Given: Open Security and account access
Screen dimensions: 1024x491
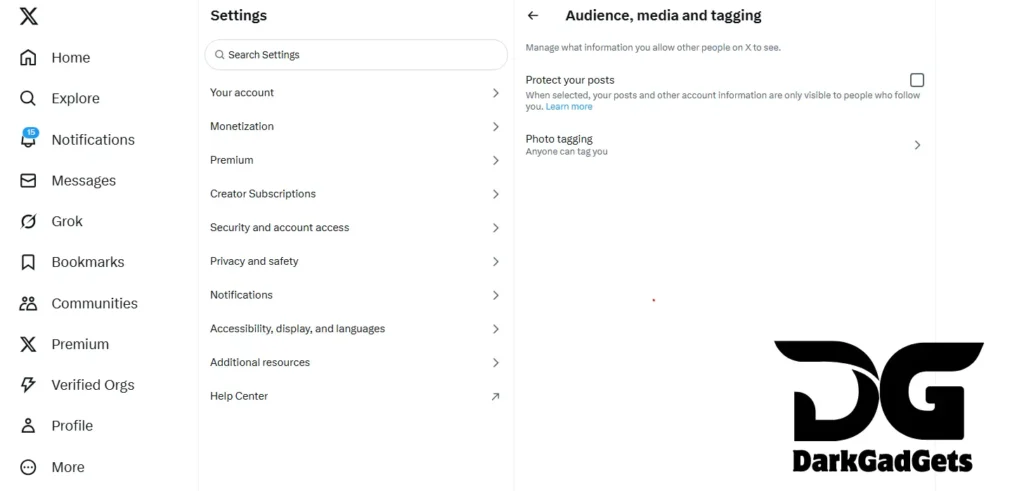Looking at the screenshot, I should (x=356, y=228).
